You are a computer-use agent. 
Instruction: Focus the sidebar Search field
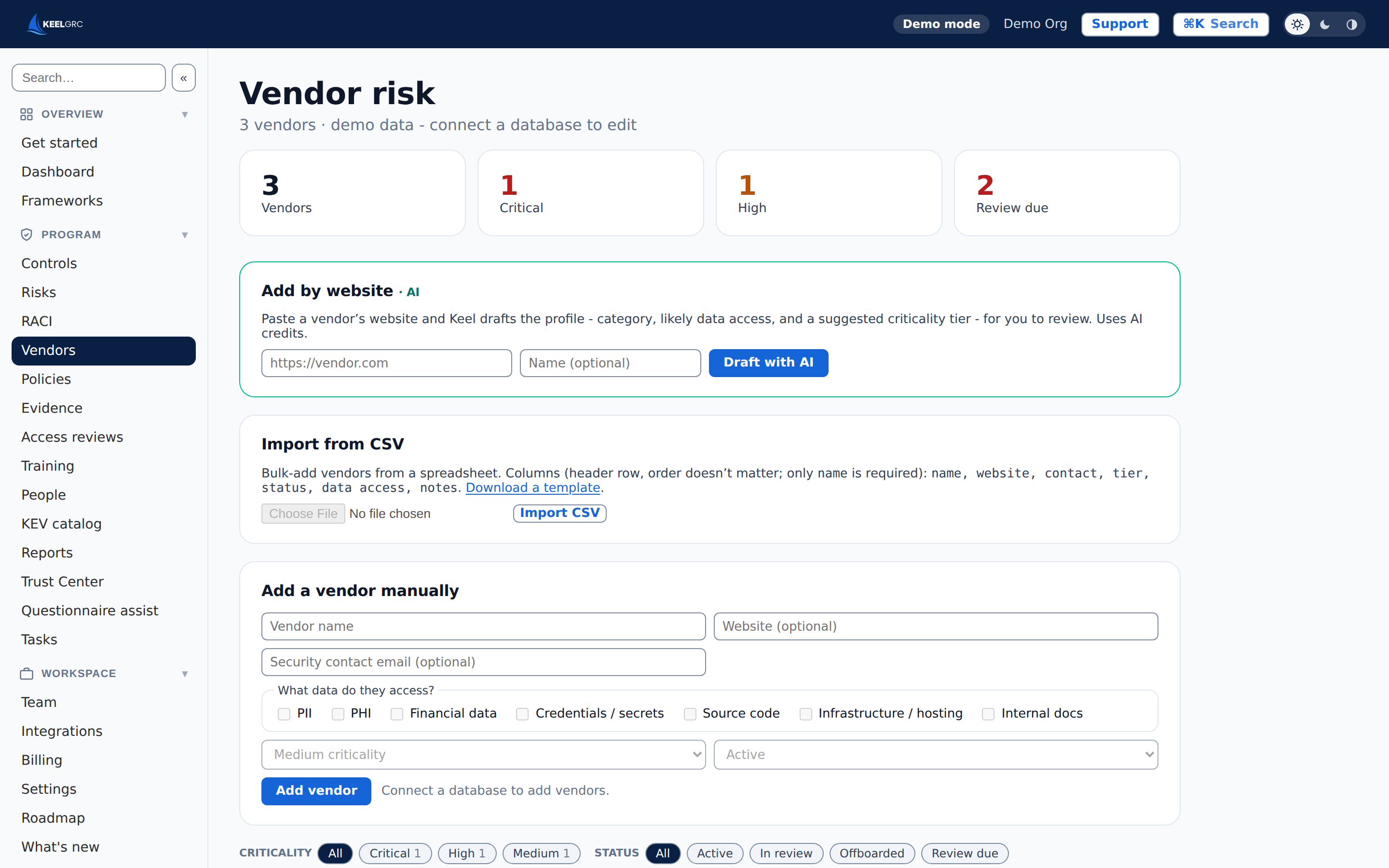[x=88, y=78]
